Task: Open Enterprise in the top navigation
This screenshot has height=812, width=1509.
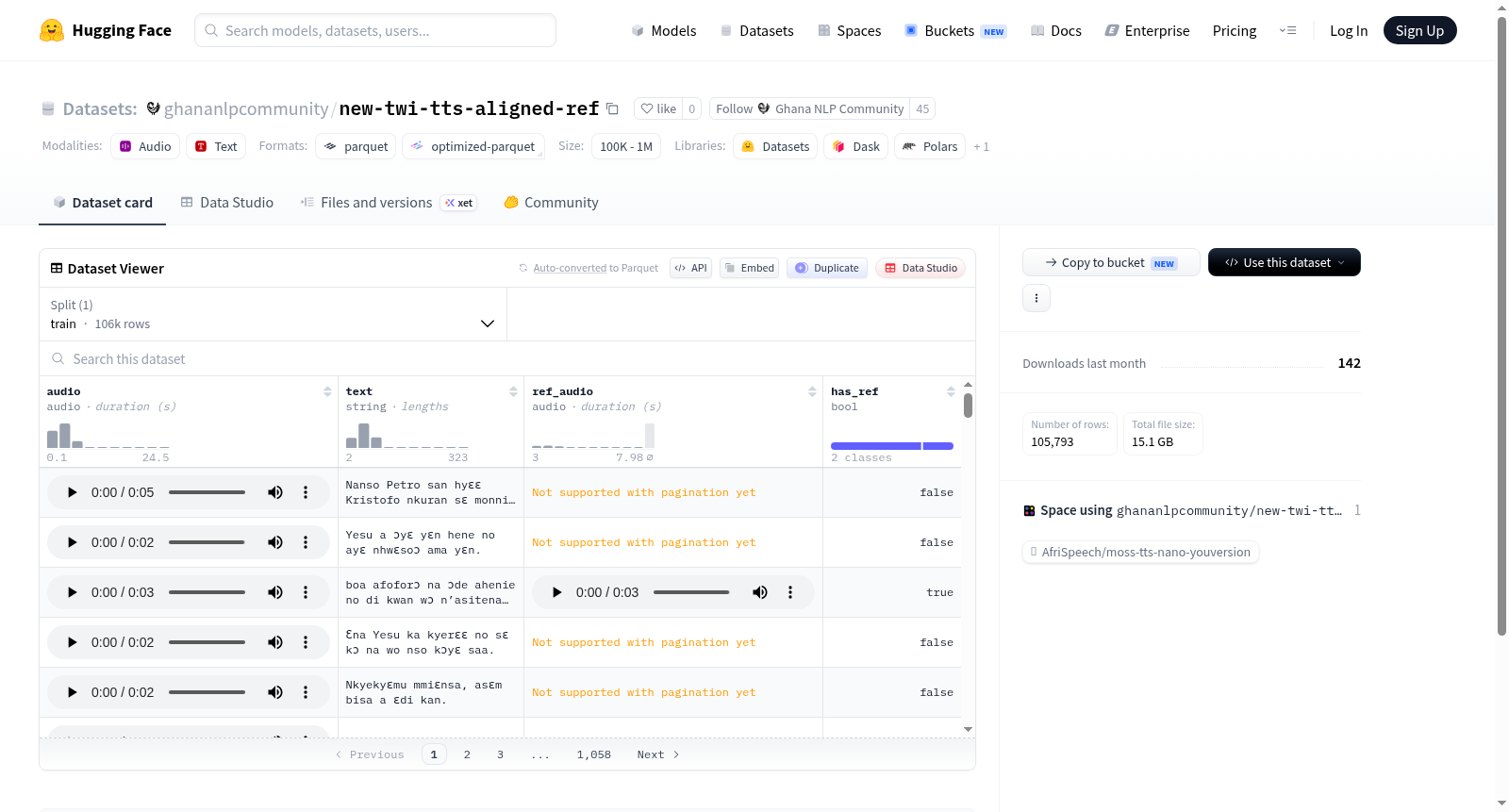Action: [x=1148, y=31]
